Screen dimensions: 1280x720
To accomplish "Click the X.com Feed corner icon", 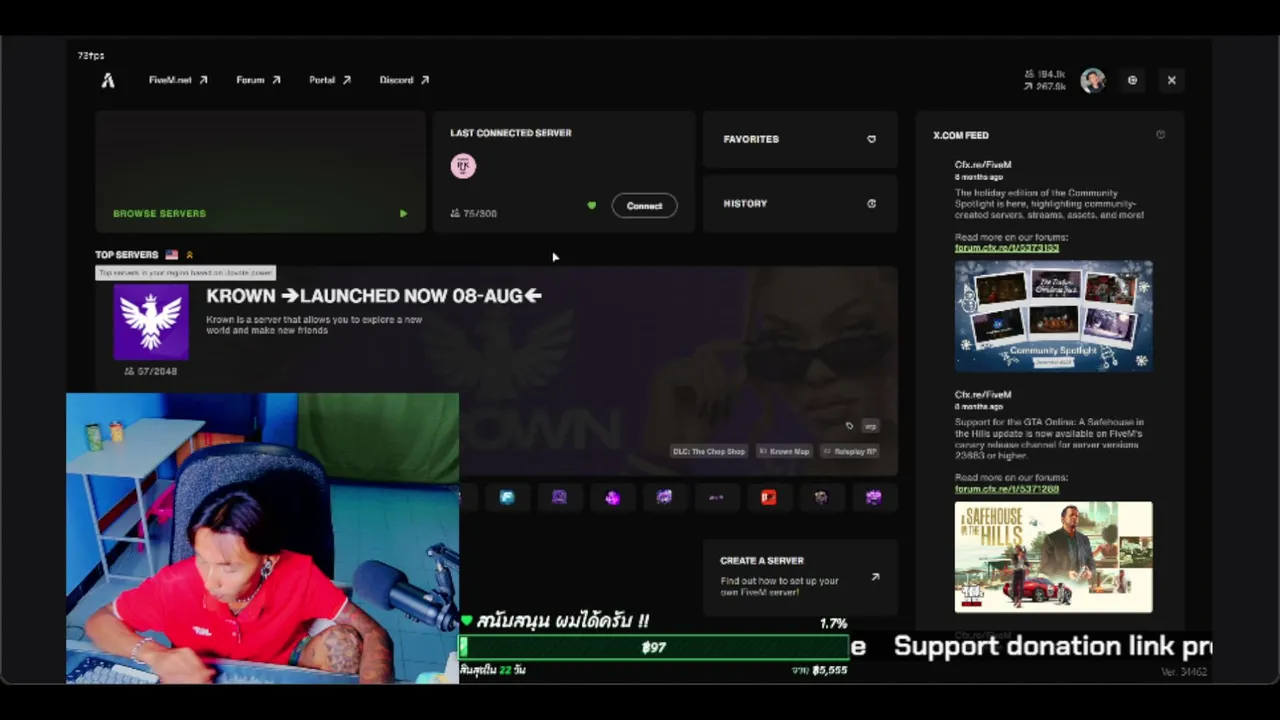I will coord(1160,135).
